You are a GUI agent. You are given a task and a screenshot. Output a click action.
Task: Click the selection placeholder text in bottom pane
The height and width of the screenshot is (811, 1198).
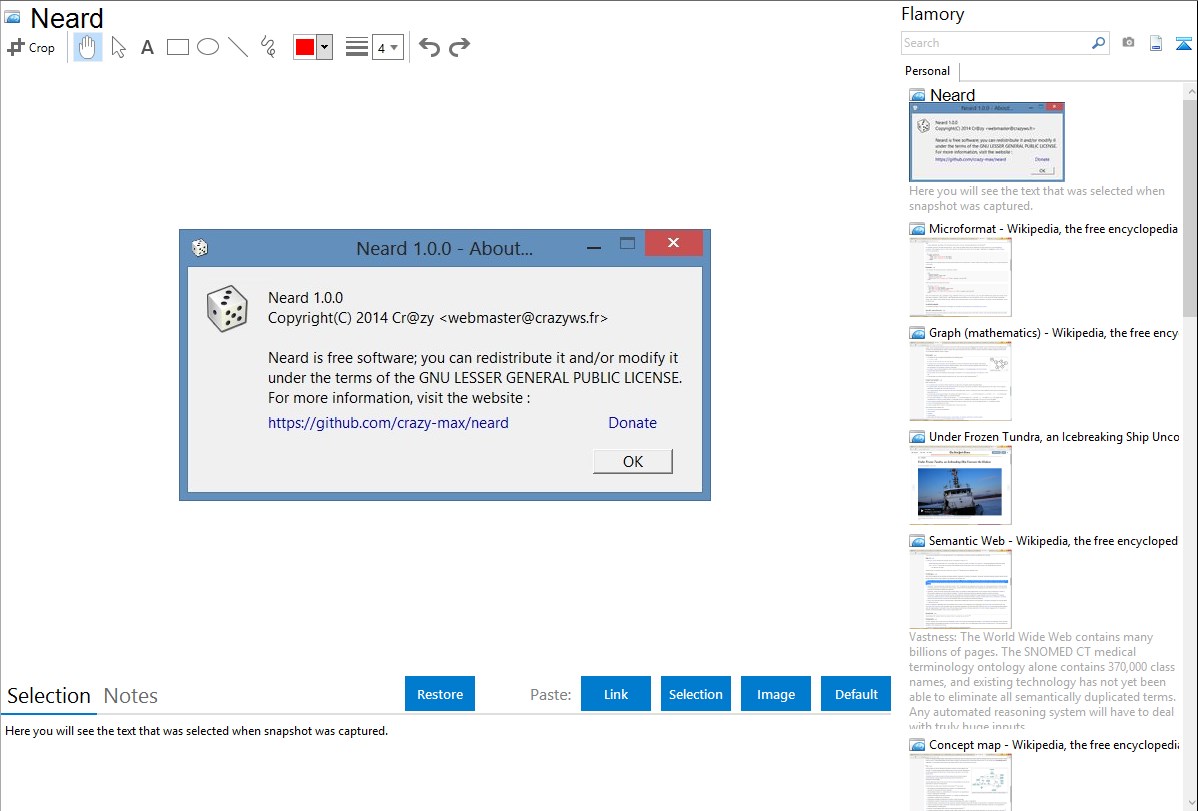coord(196,731)
